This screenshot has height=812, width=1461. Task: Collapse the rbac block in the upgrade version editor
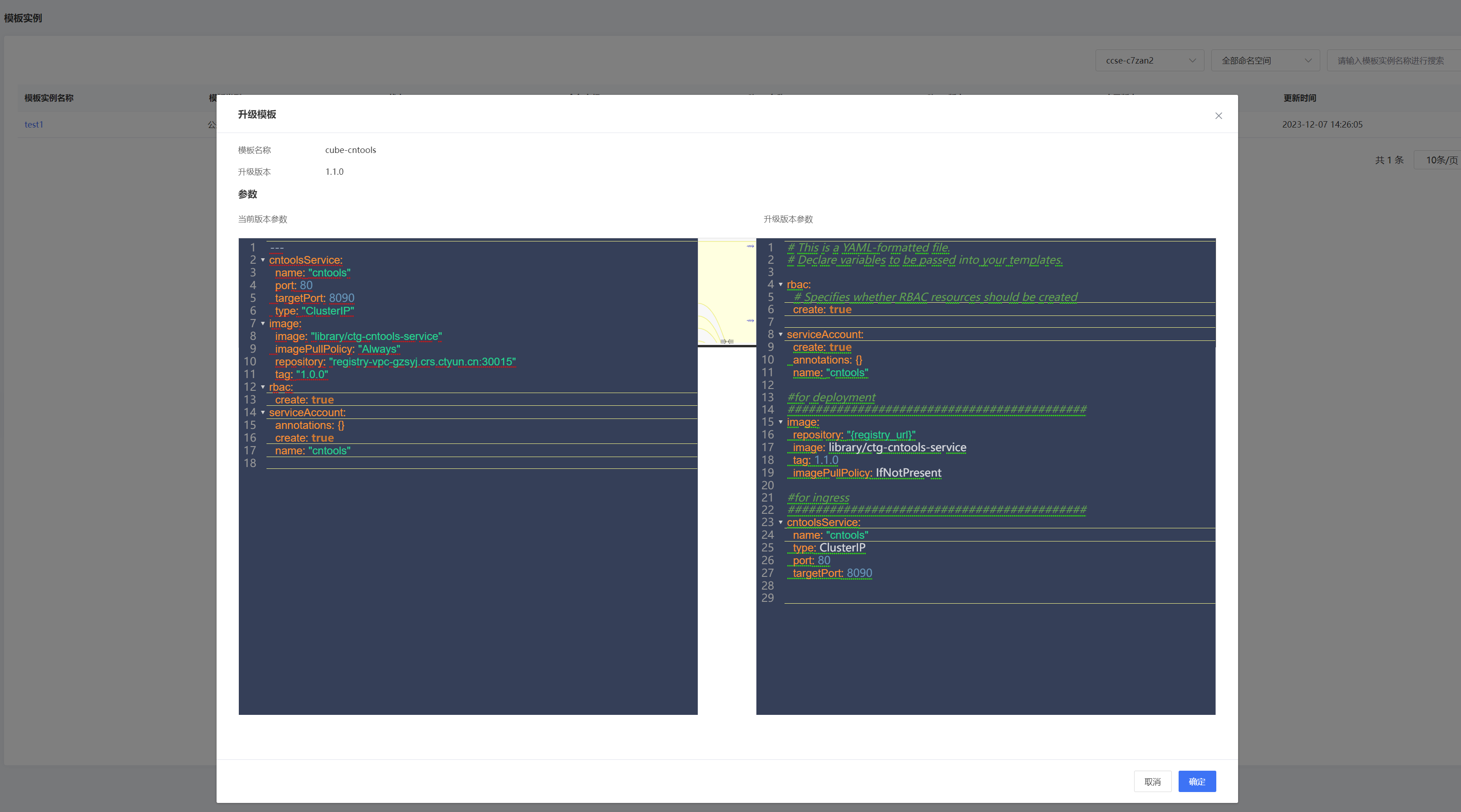coord(780,285)
